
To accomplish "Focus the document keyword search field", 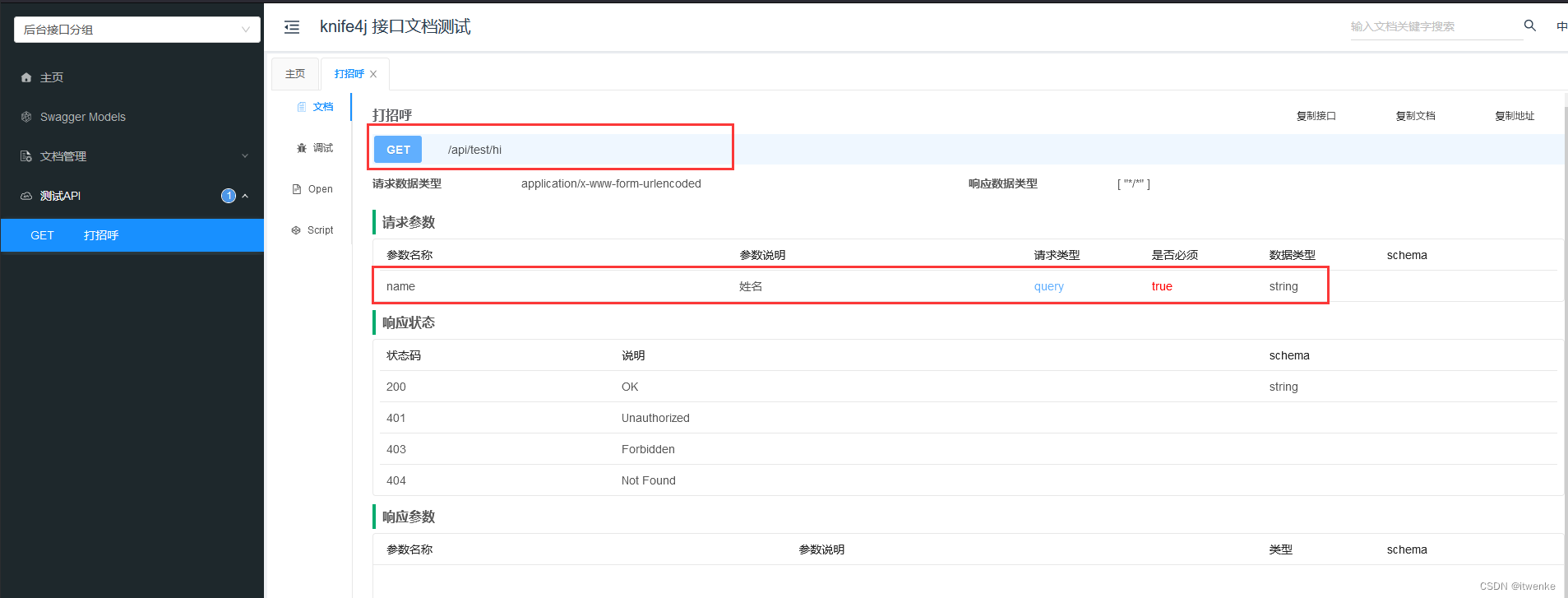I will 1436,26.
